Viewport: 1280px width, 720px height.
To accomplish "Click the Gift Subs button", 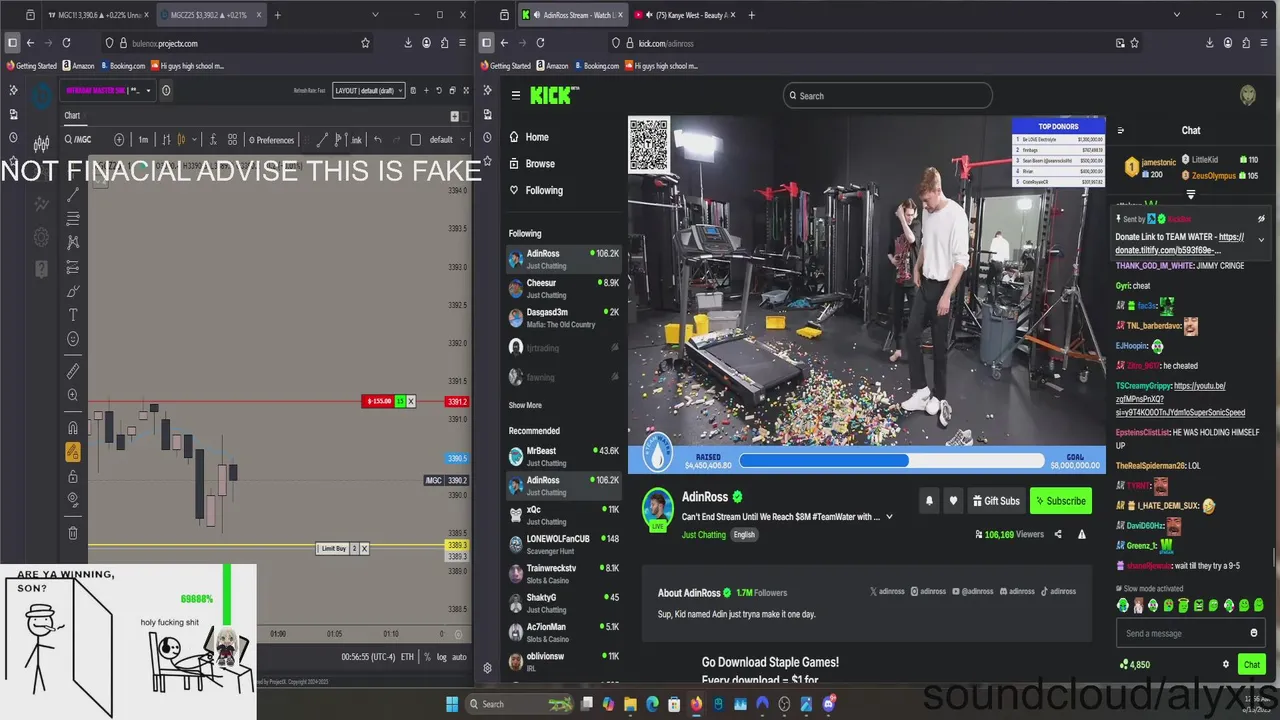I will pos(996,501).
